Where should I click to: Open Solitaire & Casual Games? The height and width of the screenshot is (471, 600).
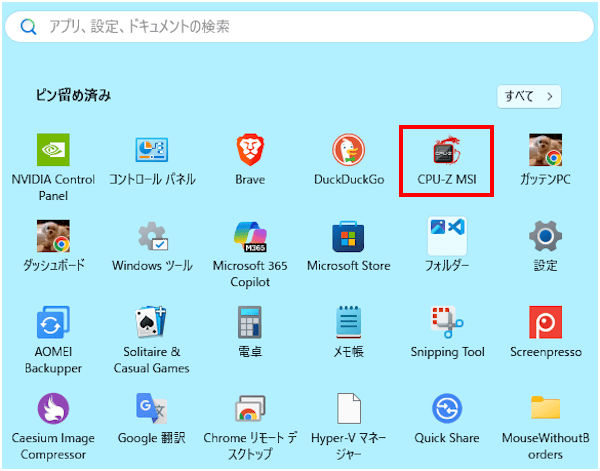(152, 322)
